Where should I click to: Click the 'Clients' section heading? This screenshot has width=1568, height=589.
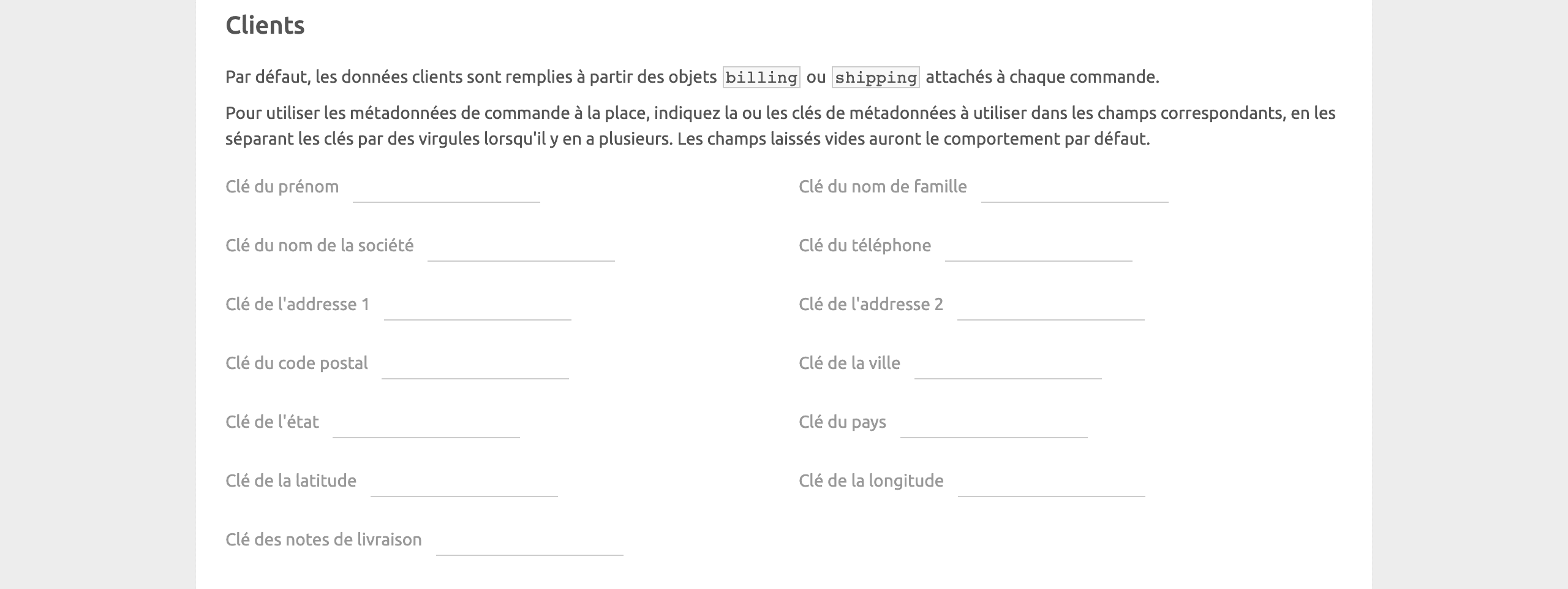coord(266,26)
